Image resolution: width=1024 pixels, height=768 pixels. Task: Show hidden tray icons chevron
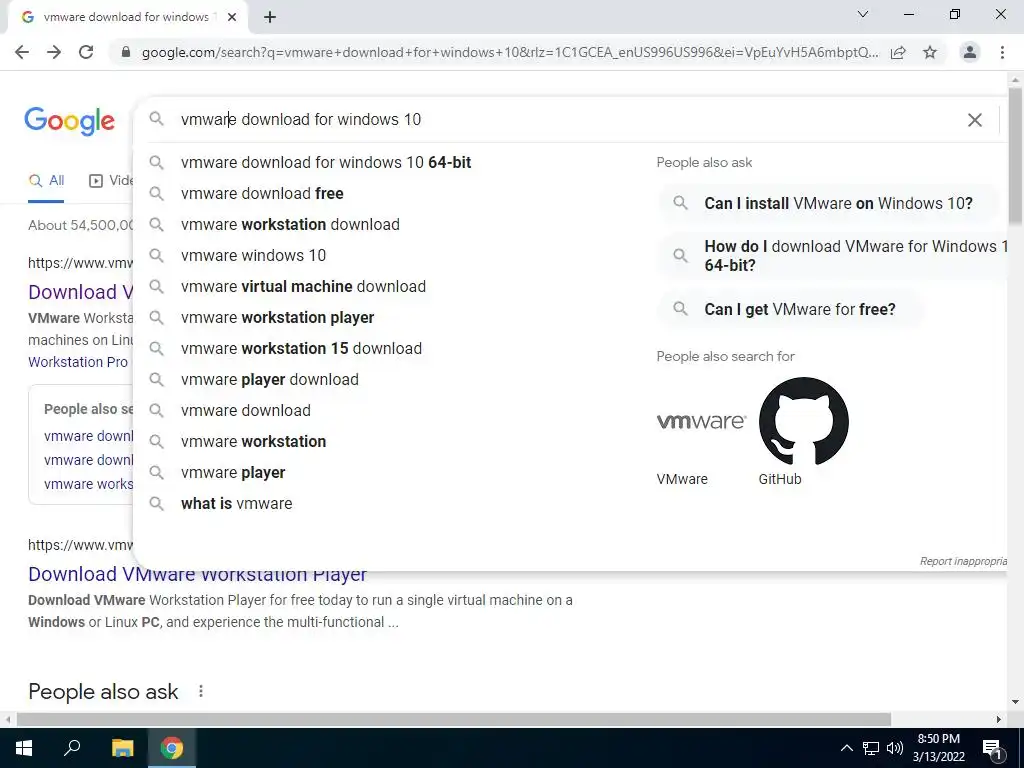pos(846,748)
